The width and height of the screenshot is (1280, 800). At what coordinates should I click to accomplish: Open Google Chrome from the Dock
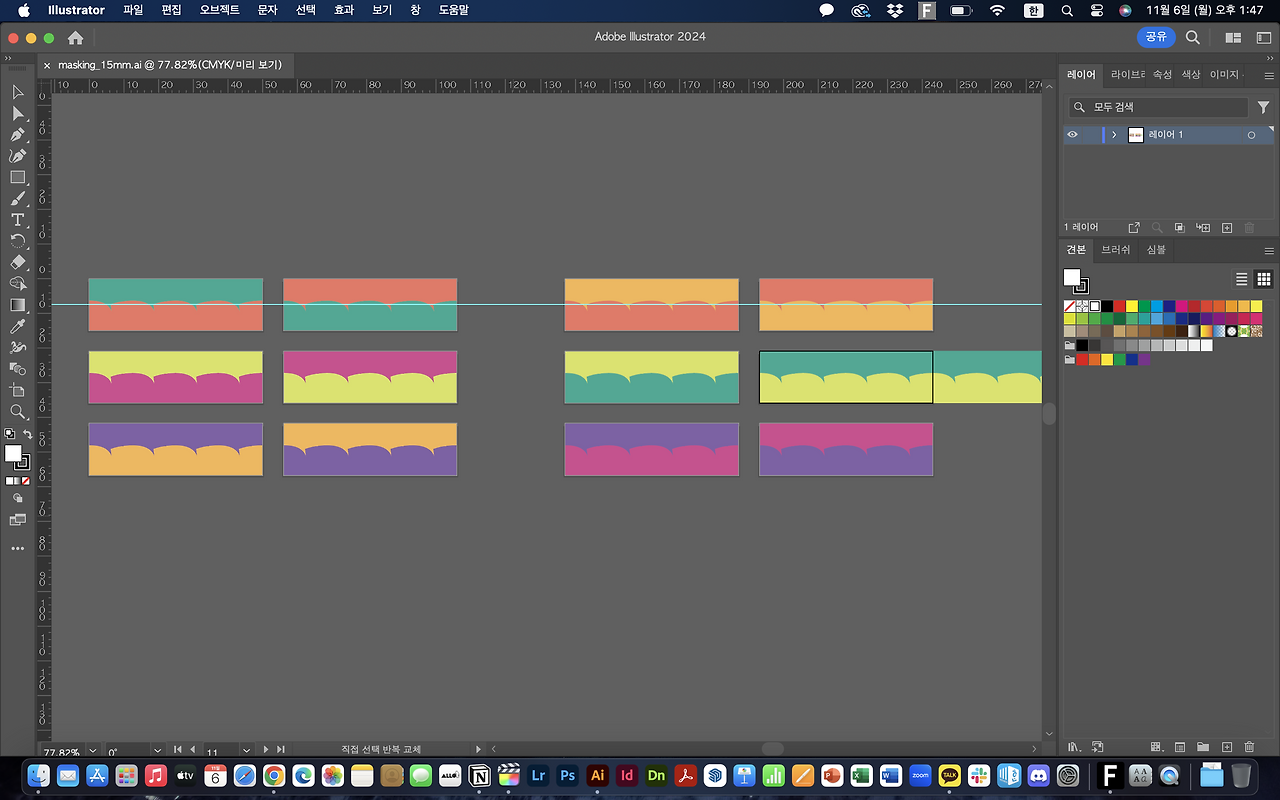pos(274,775)
